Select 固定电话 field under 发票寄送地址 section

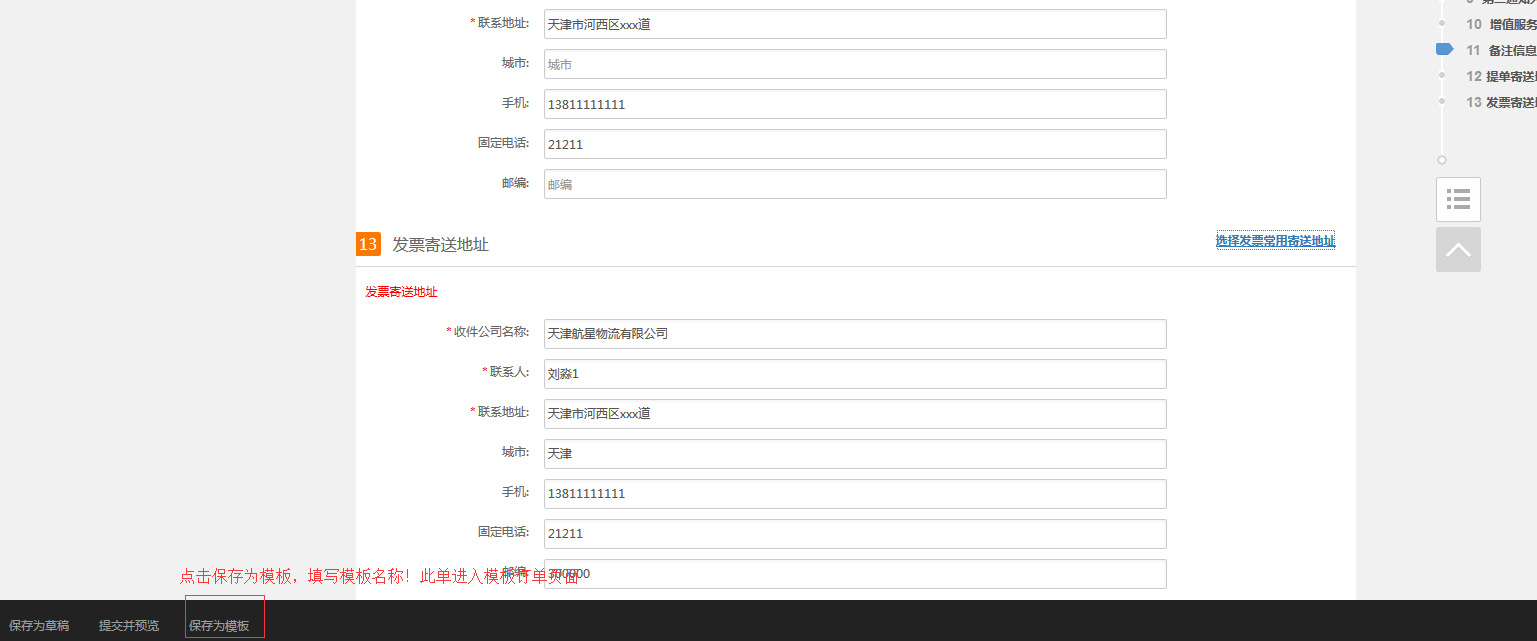854,534
